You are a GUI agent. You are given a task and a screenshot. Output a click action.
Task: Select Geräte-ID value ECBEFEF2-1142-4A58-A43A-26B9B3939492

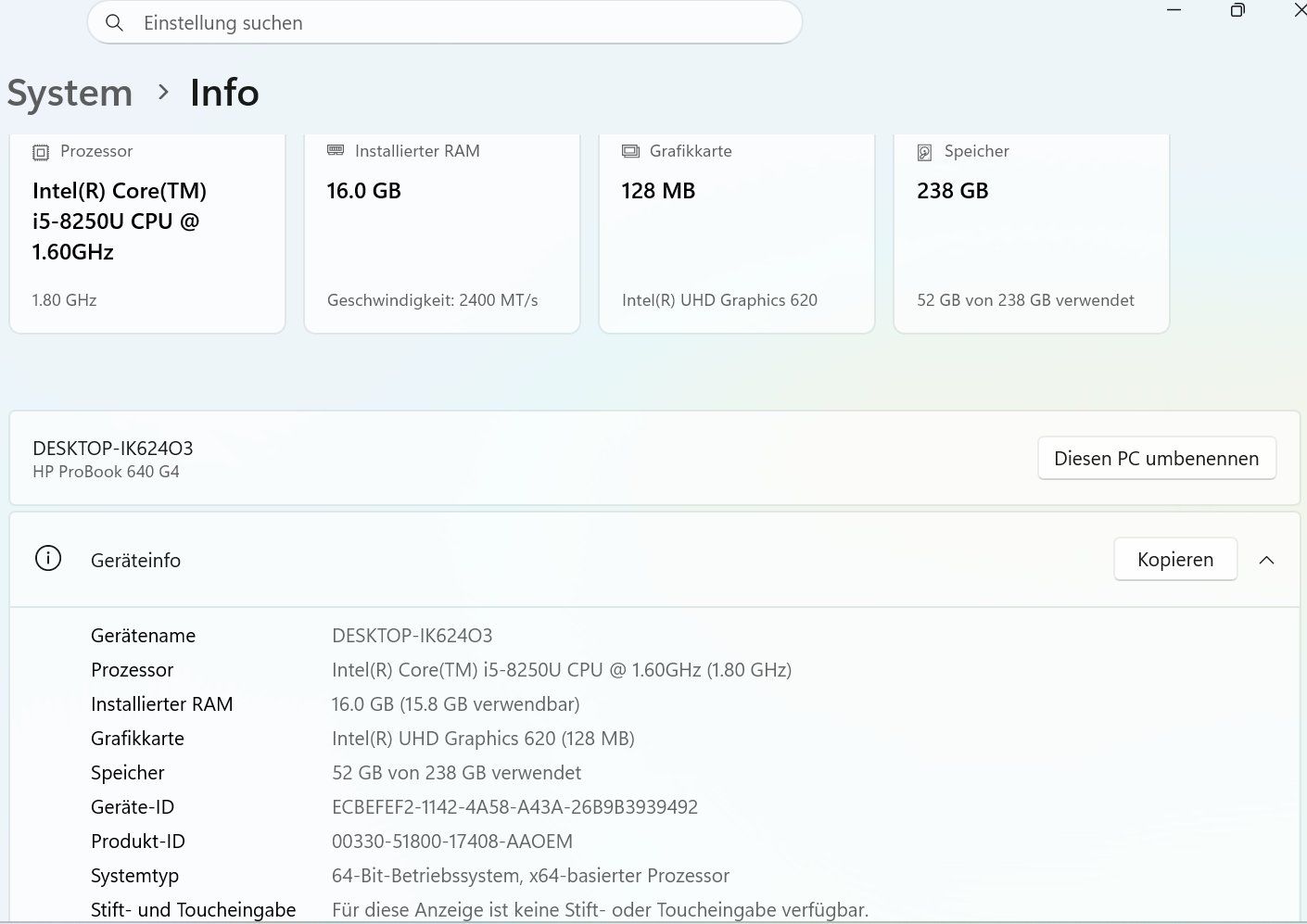tap(514, 807)
